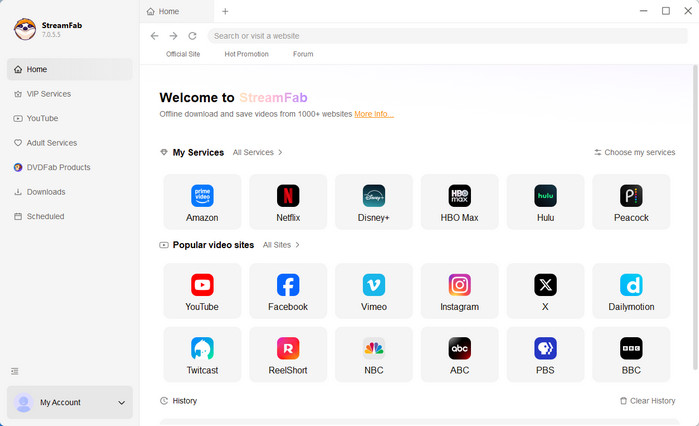Open the HBO Max service

point(460,202)
